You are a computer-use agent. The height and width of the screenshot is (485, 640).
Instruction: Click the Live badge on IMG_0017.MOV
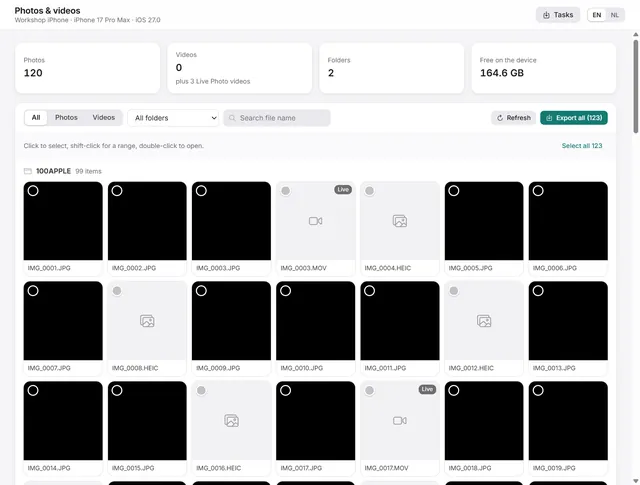coord(427,389)
